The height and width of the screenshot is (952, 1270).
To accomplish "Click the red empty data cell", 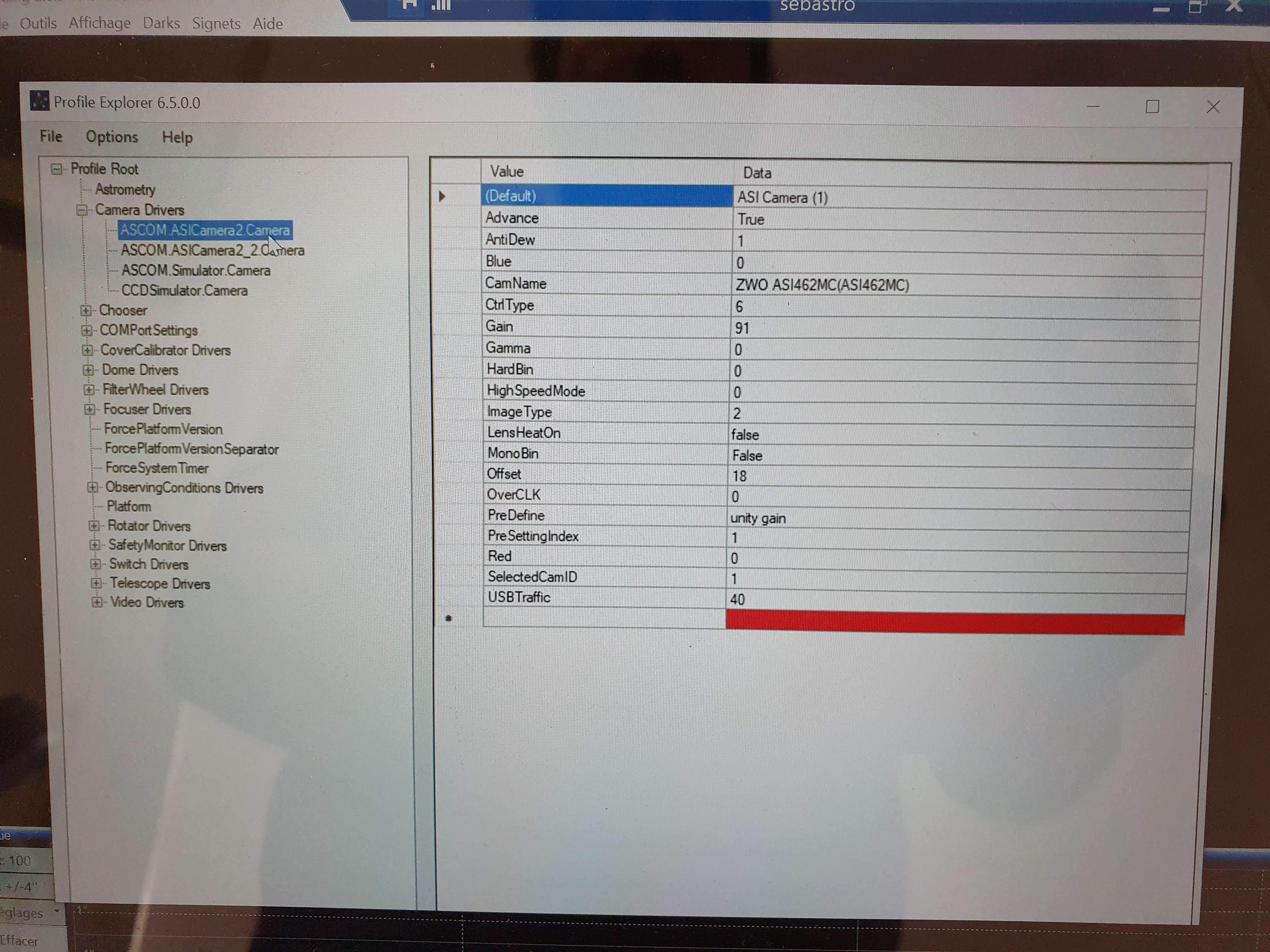I will click(x=954, y=623).
